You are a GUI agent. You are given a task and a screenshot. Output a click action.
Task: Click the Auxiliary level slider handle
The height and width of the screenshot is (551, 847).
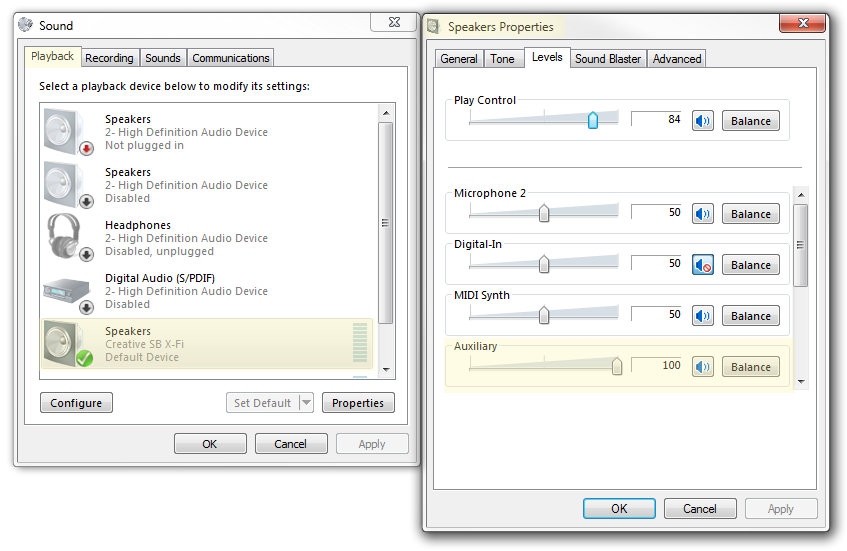(x=616, y=366)
